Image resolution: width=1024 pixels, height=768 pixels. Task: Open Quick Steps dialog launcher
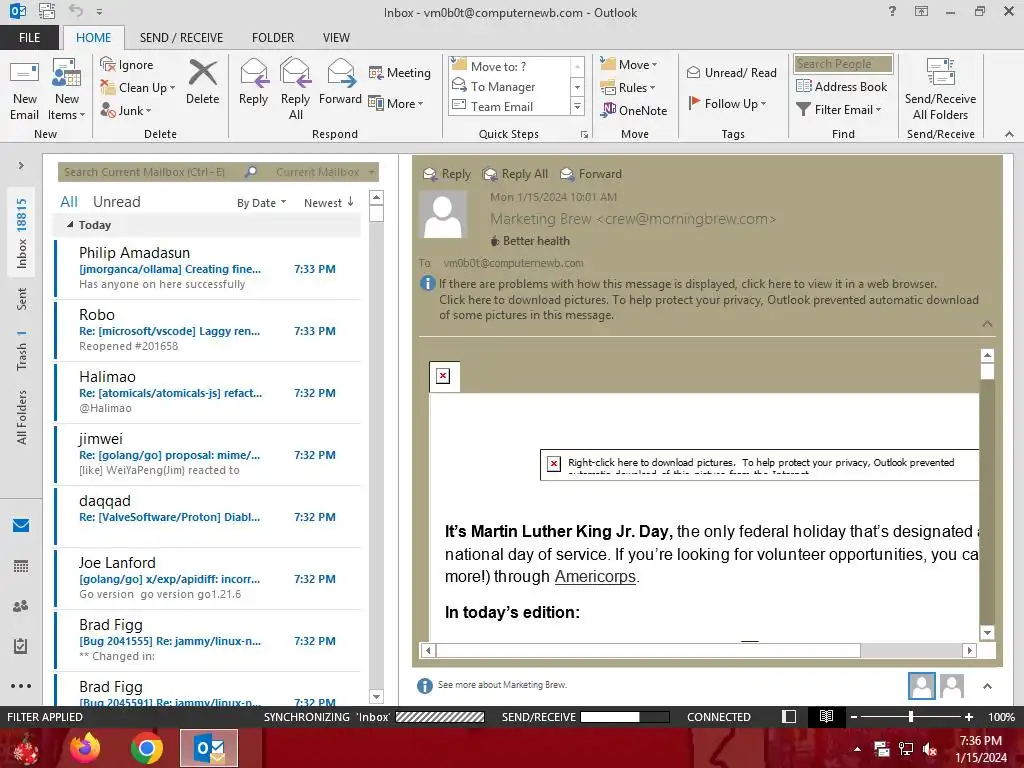(584, 135)
